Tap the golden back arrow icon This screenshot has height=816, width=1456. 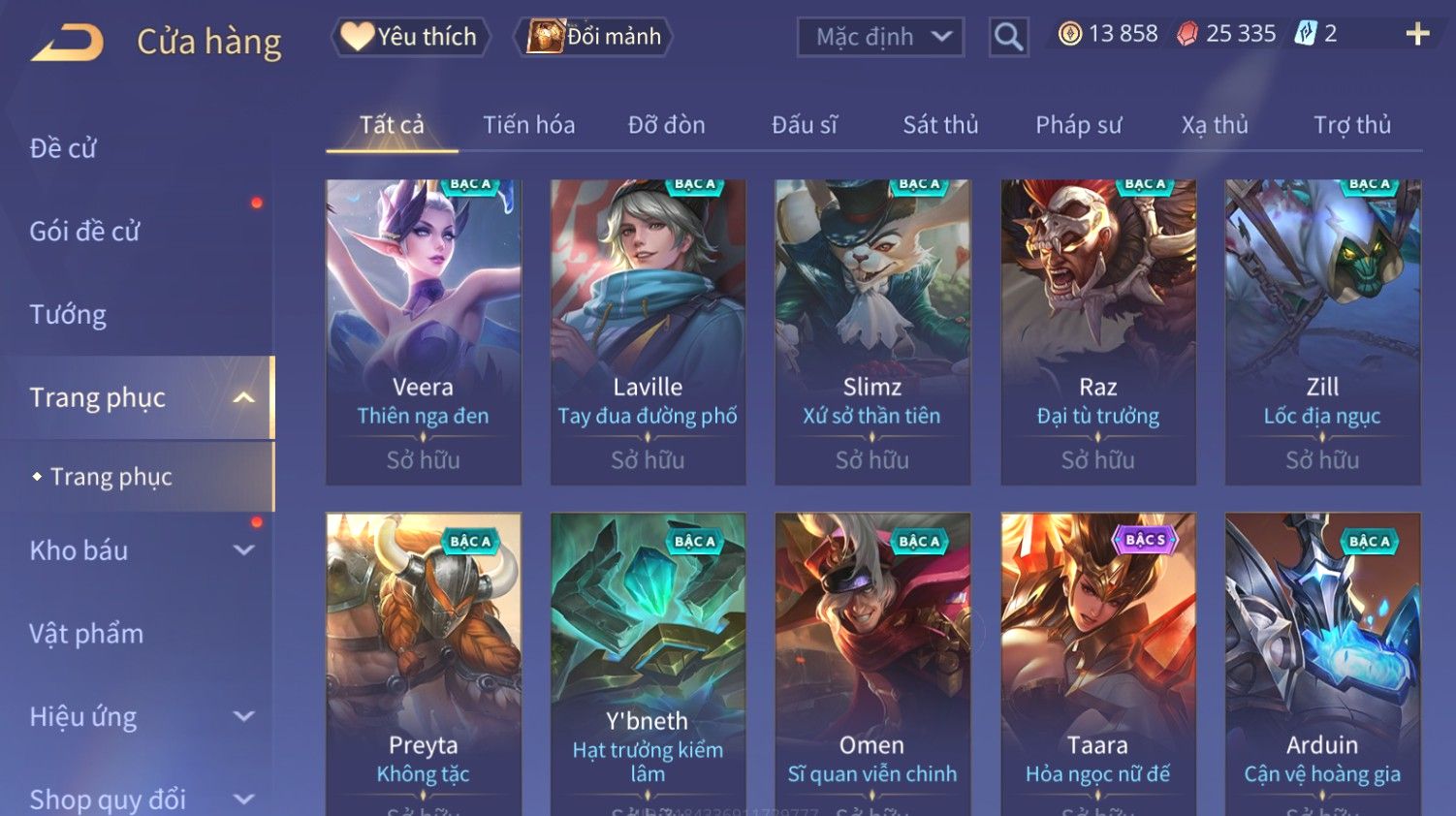67,43
